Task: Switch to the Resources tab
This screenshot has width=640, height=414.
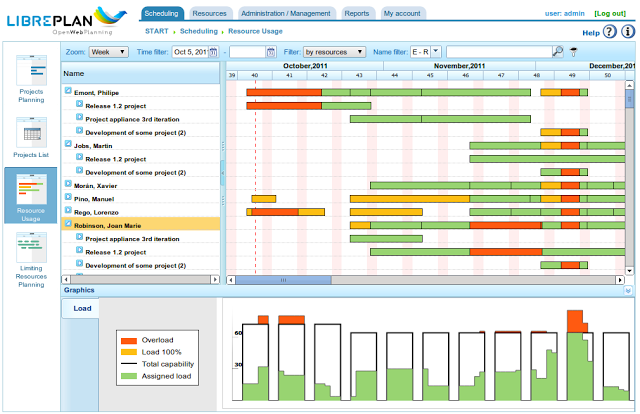Action: pyautogui.click(x=208, y=13)
